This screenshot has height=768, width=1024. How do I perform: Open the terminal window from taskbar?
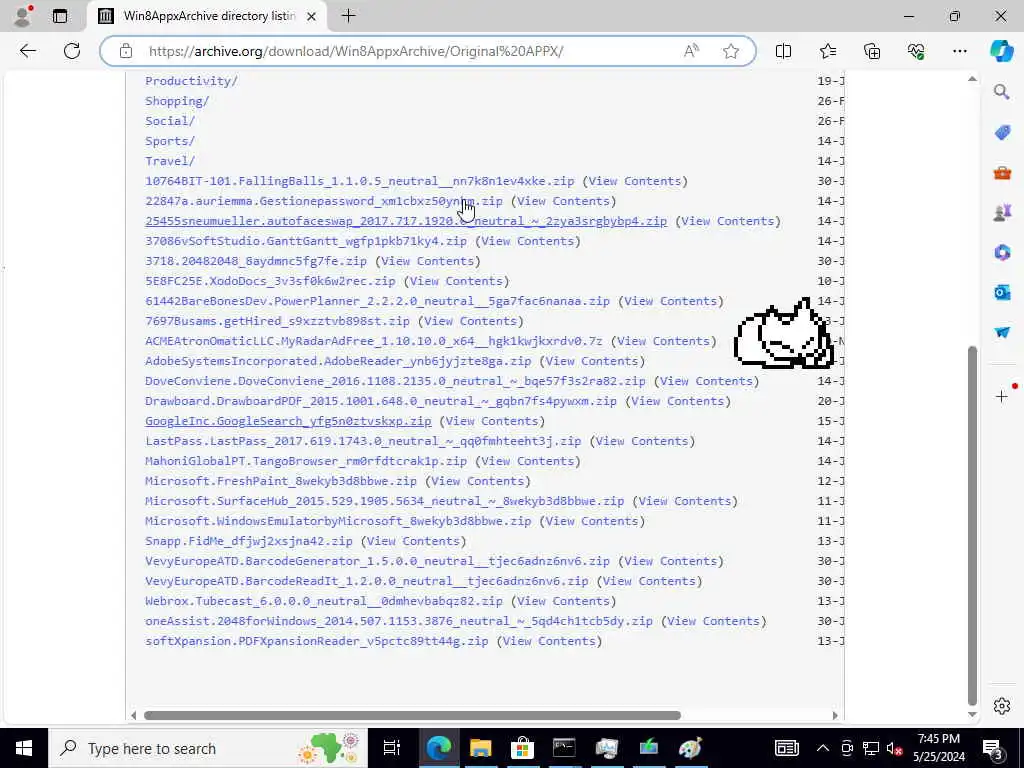564,748
